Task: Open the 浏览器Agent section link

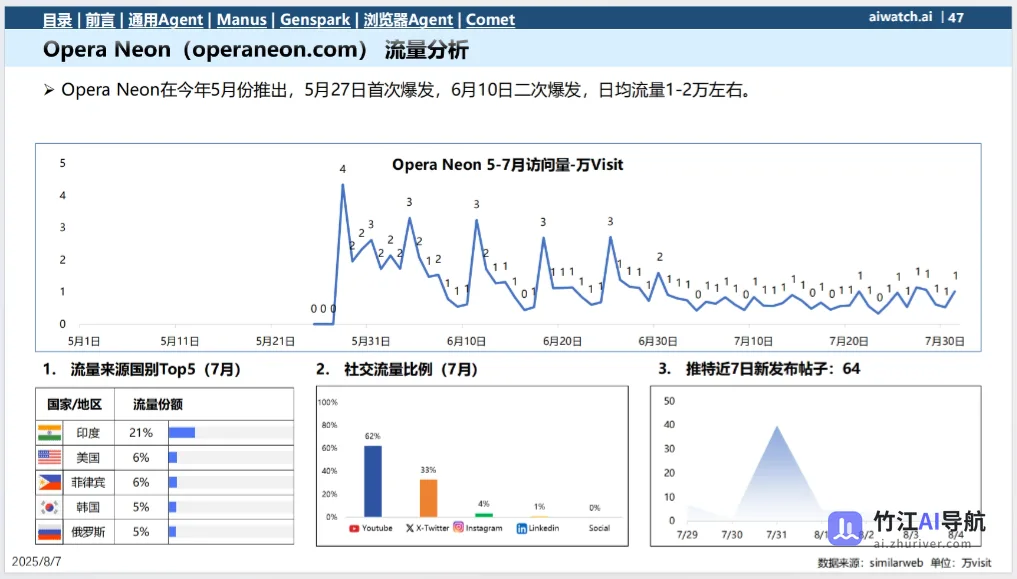Action: click(408, 19)
